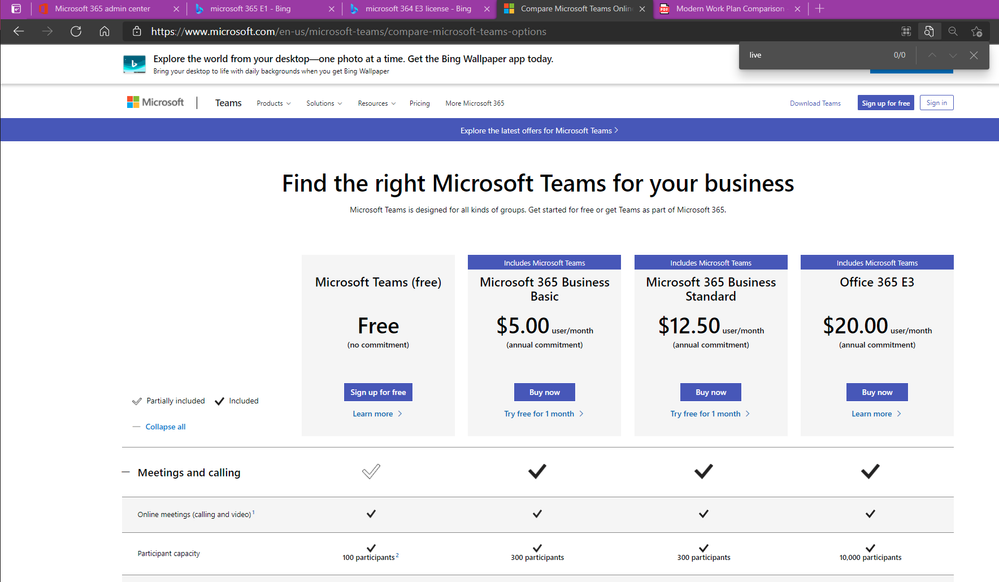Click Sign up for free under Teams free
This screenshot has width=999, height=582.
[x=378, y=392]
